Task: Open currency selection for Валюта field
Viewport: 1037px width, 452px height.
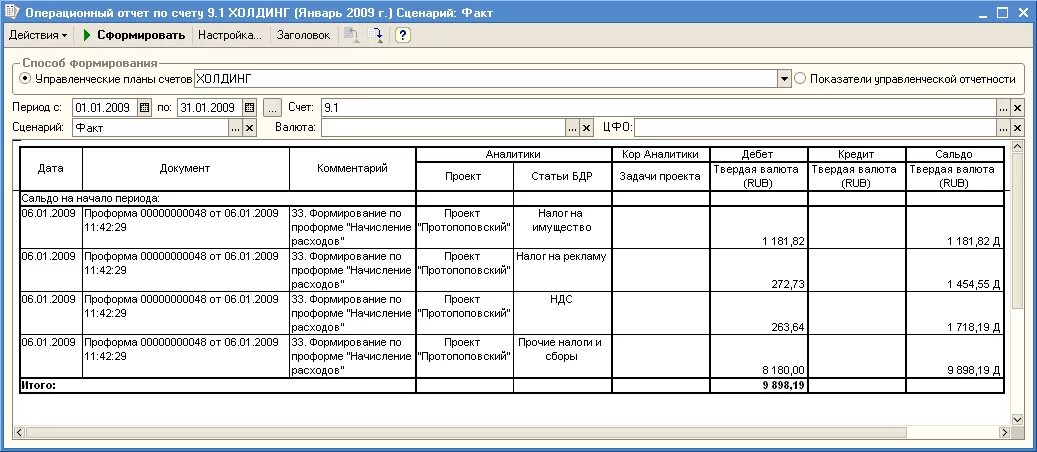Action: click(x=572, y=128)
